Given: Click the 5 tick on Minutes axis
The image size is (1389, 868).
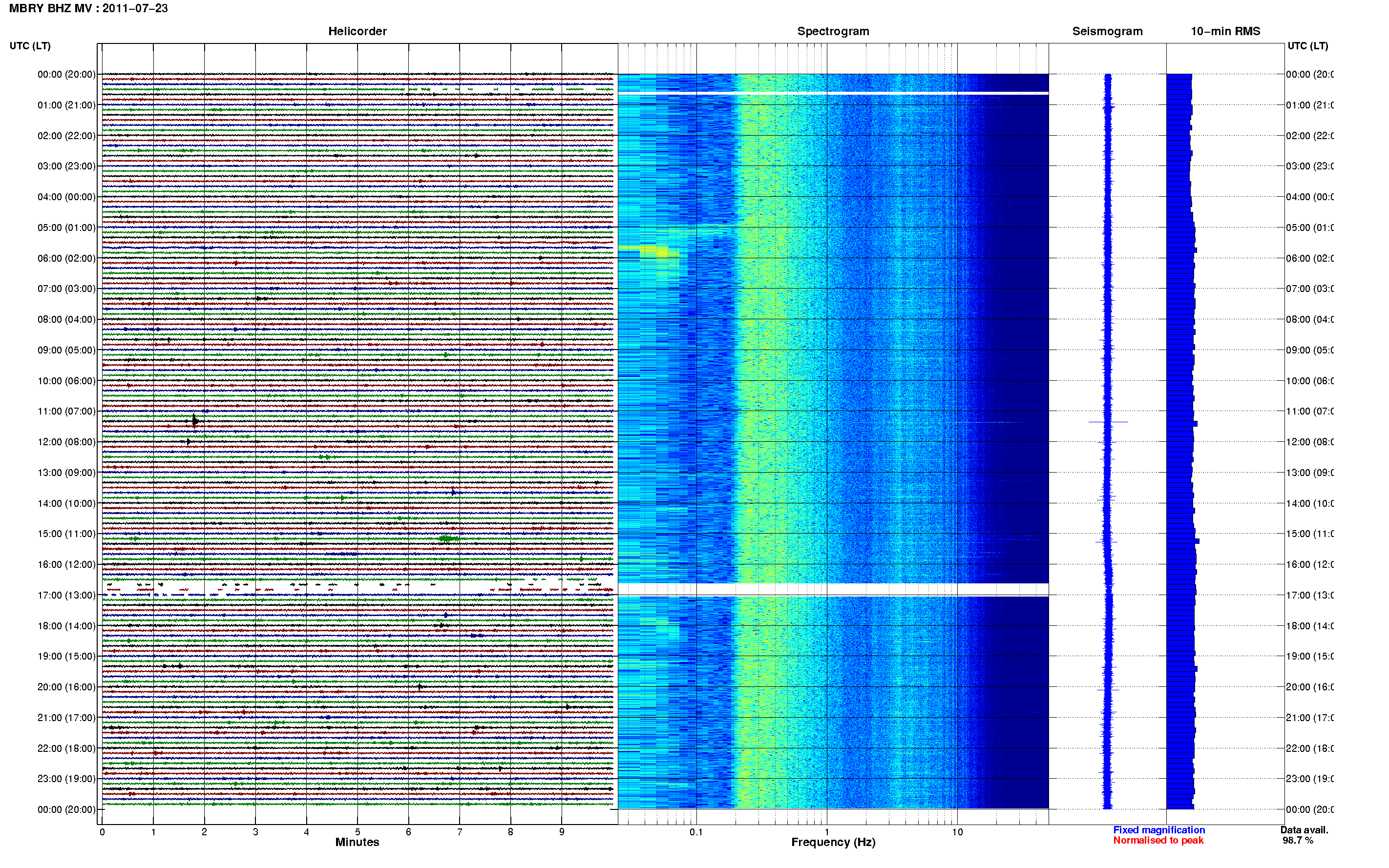Looking at the screenshot, I should point(357,831).
